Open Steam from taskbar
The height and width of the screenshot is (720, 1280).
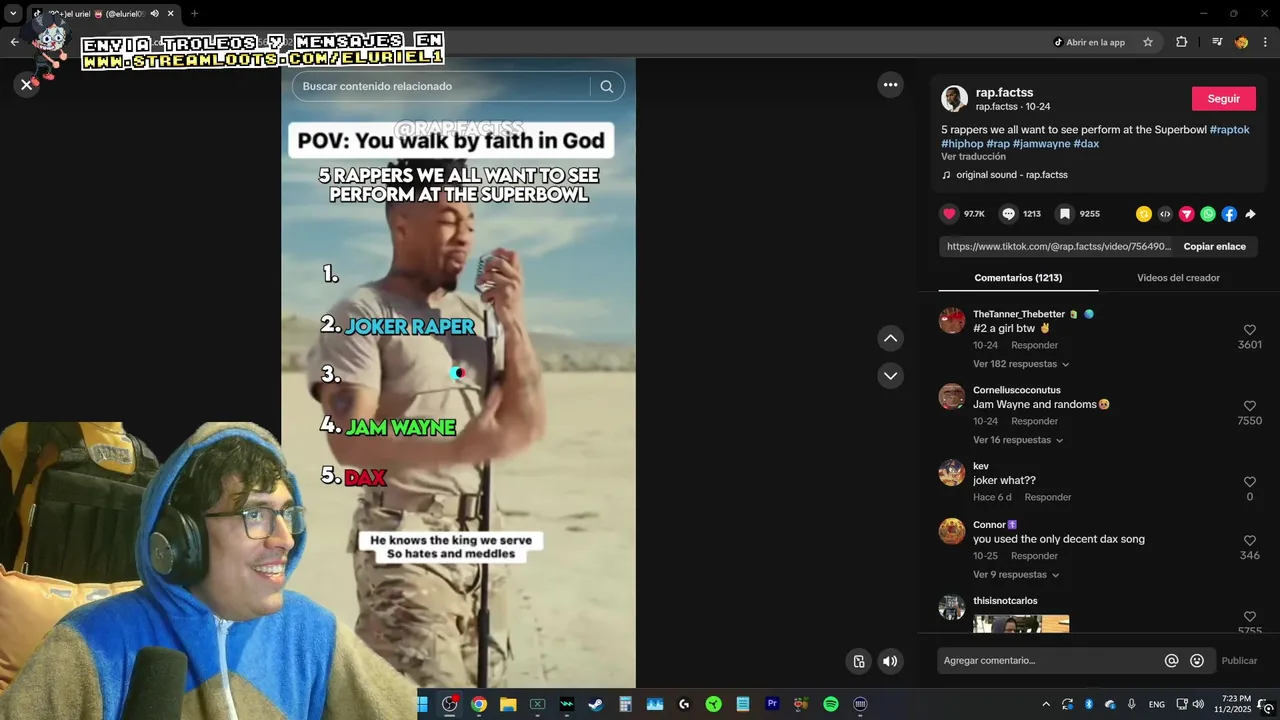595,704
